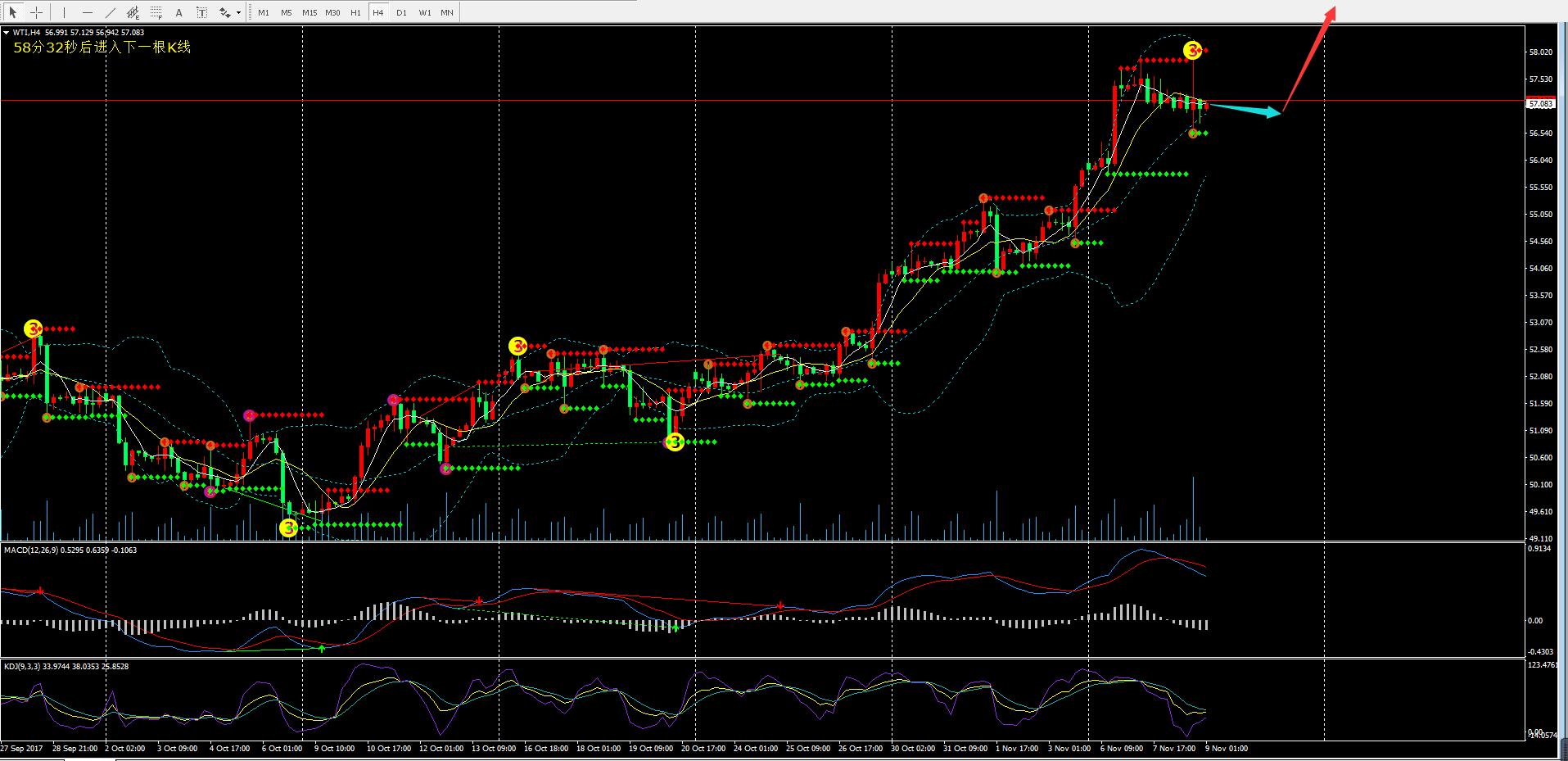Click the 10 Oct 17:00 time label
The height and width of the screenshot is (761, 1568).
pos(389,749)
